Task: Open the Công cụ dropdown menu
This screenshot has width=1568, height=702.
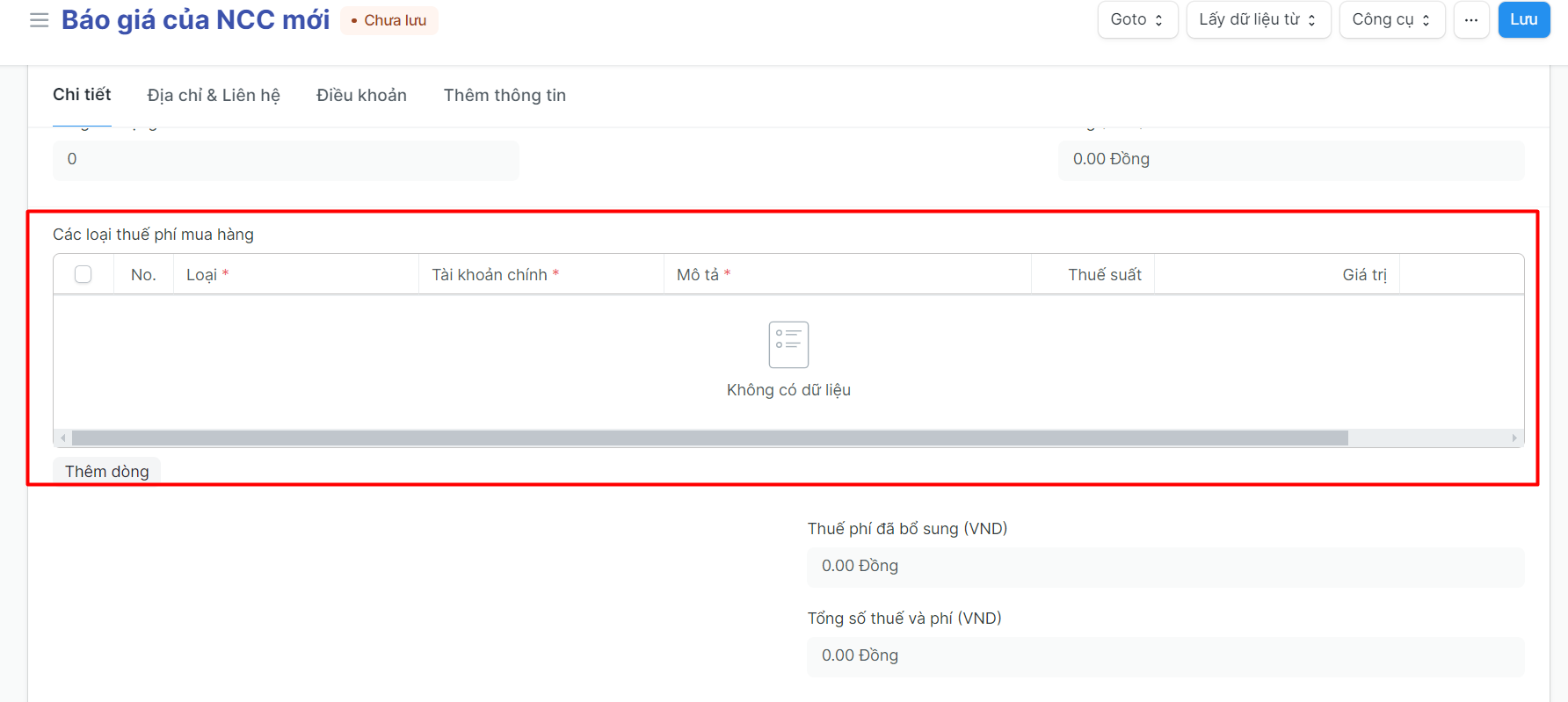Action: 1391,20
